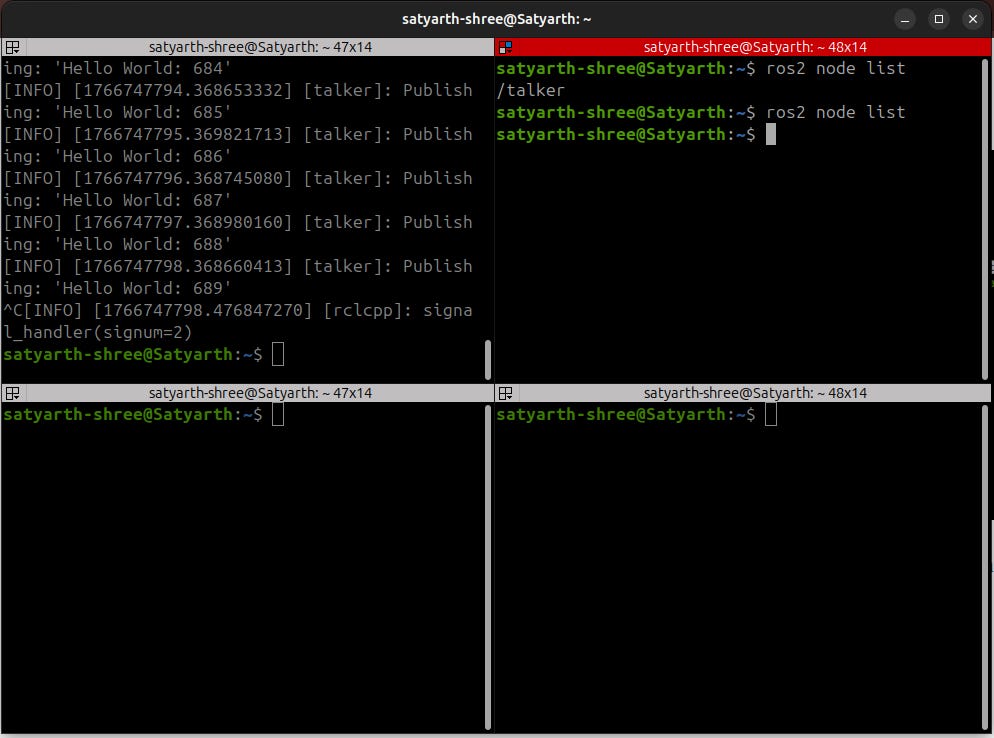Click the top-left terminal scrollbar handle
994x738 pixels.
(487, 359)
